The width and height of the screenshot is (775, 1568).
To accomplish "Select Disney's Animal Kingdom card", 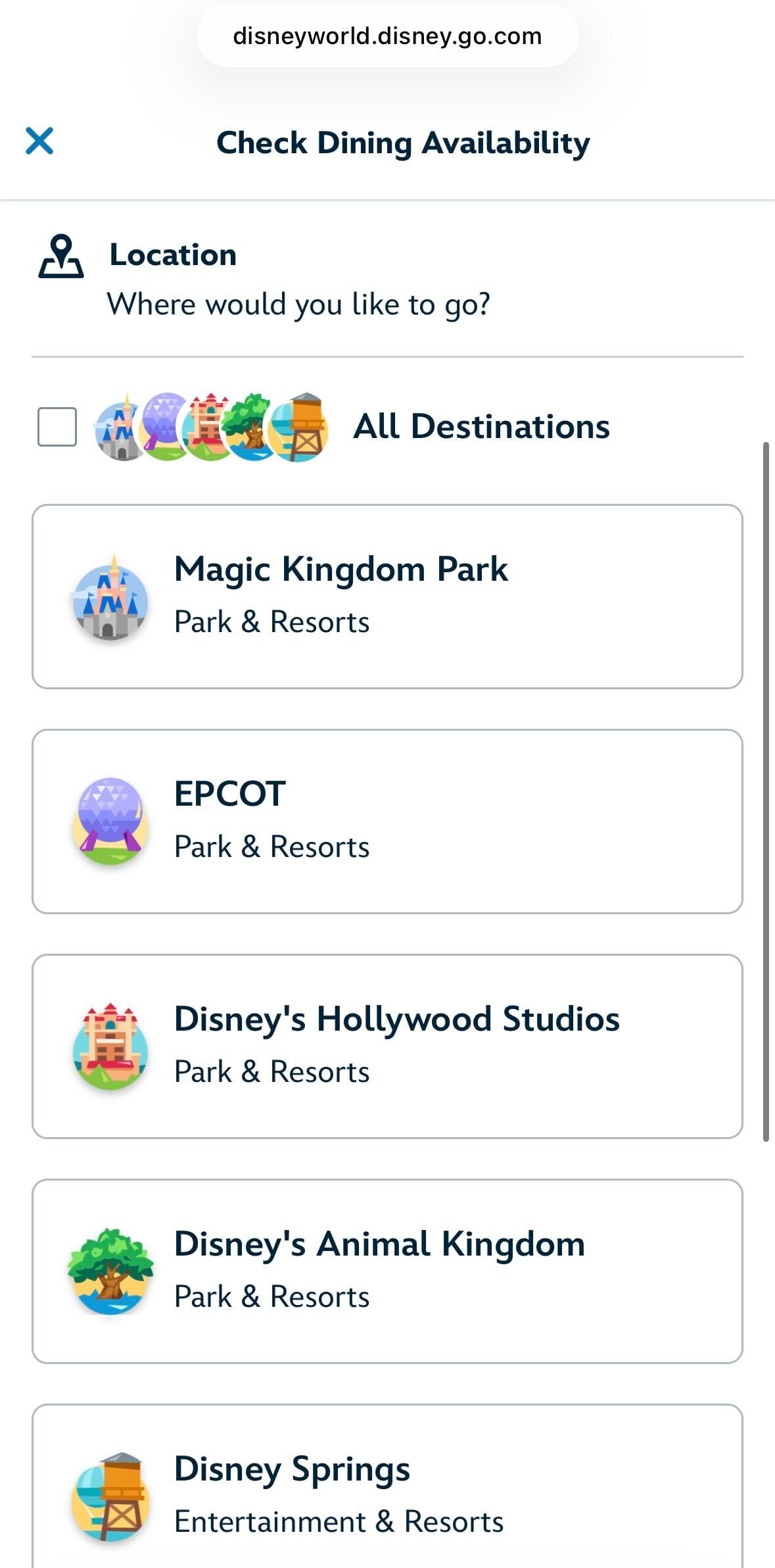I will 387,1271.
